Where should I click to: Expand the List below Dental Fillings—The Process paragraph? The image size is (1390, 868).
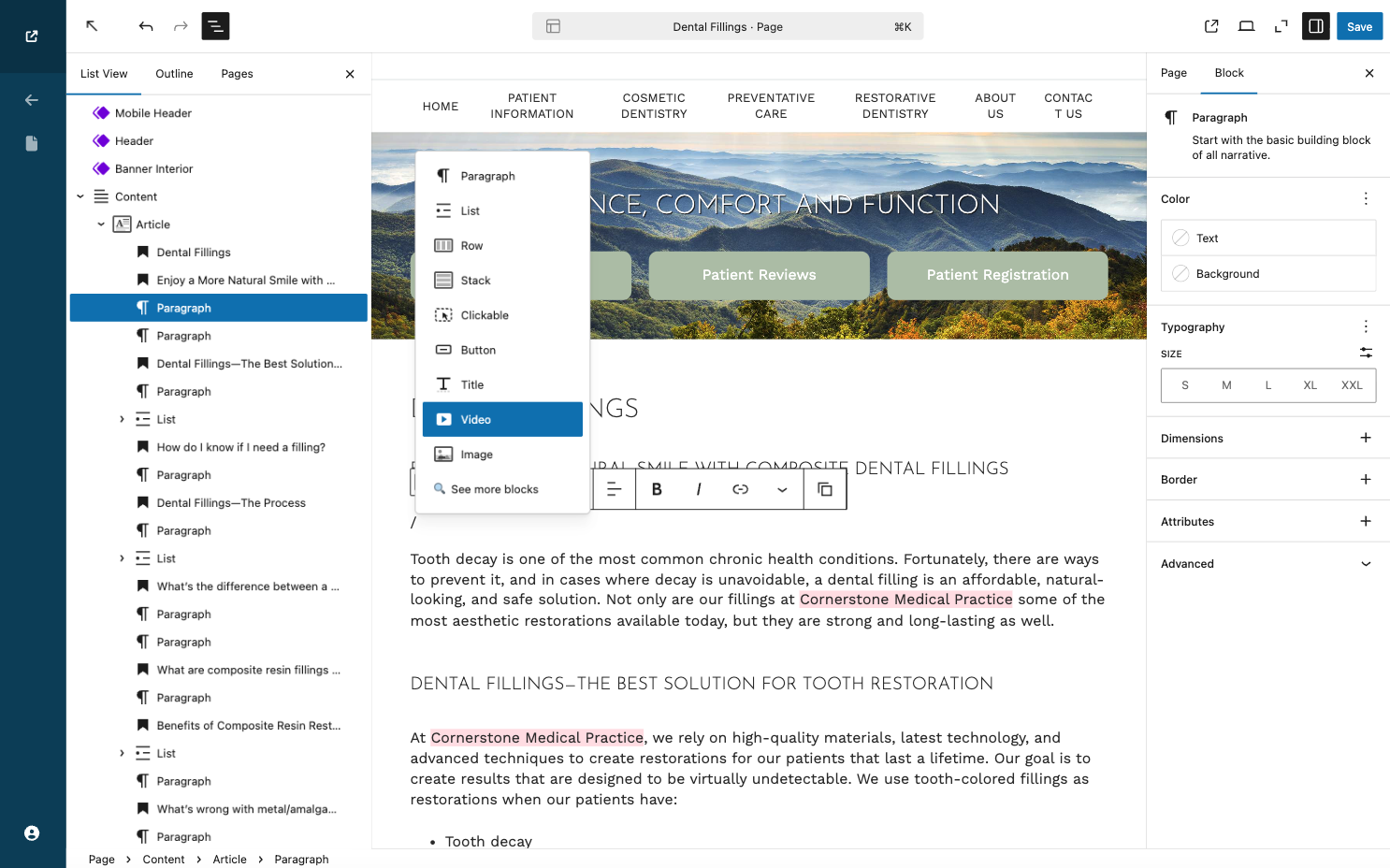pos(122,558)
